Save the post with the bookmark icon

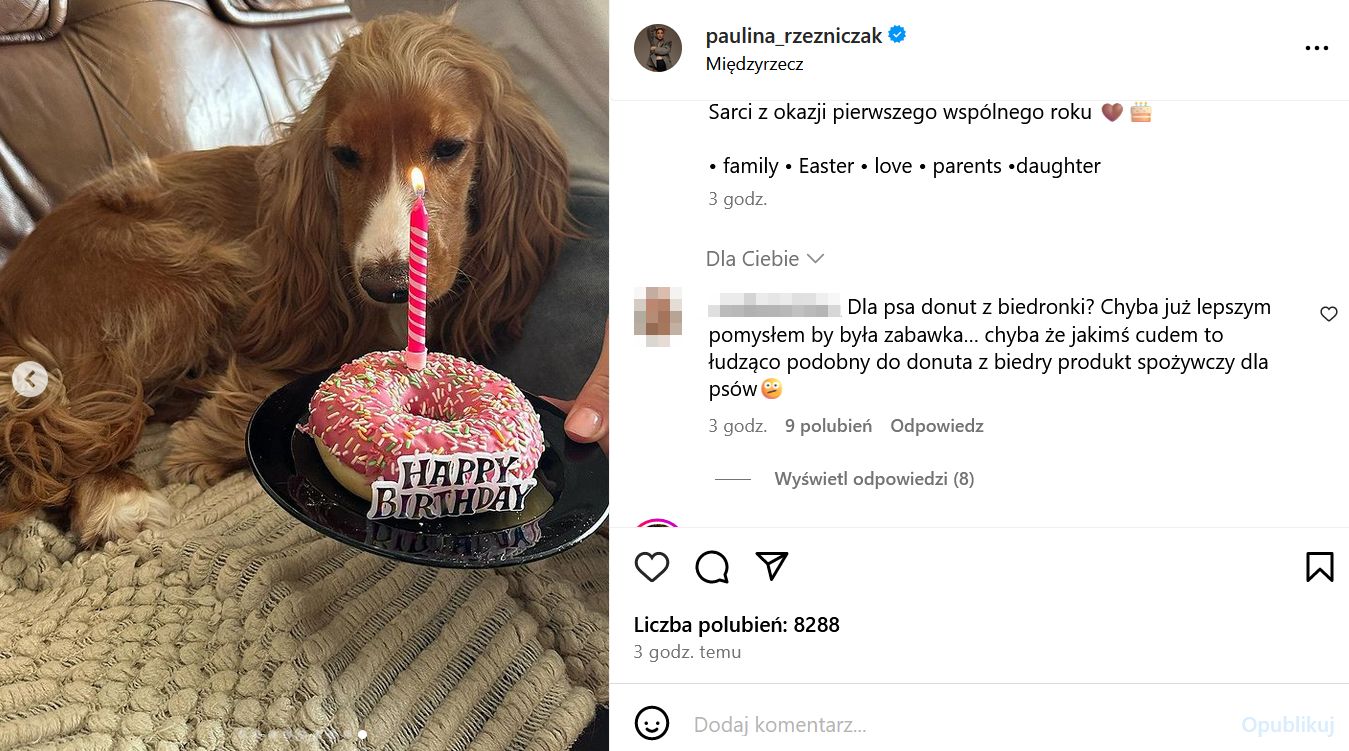point(1319,567)
